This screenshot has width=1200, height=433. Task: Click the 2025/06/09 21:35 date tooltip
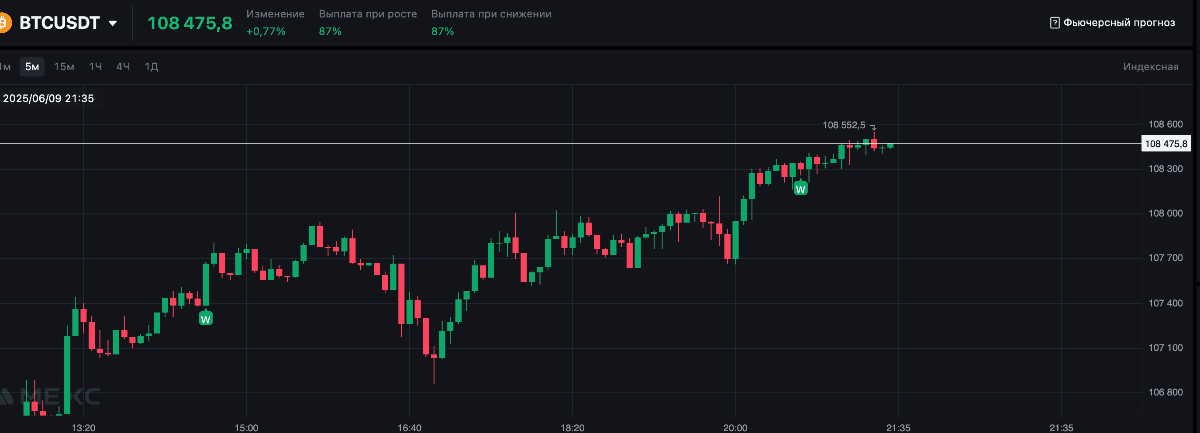(48, 98)
